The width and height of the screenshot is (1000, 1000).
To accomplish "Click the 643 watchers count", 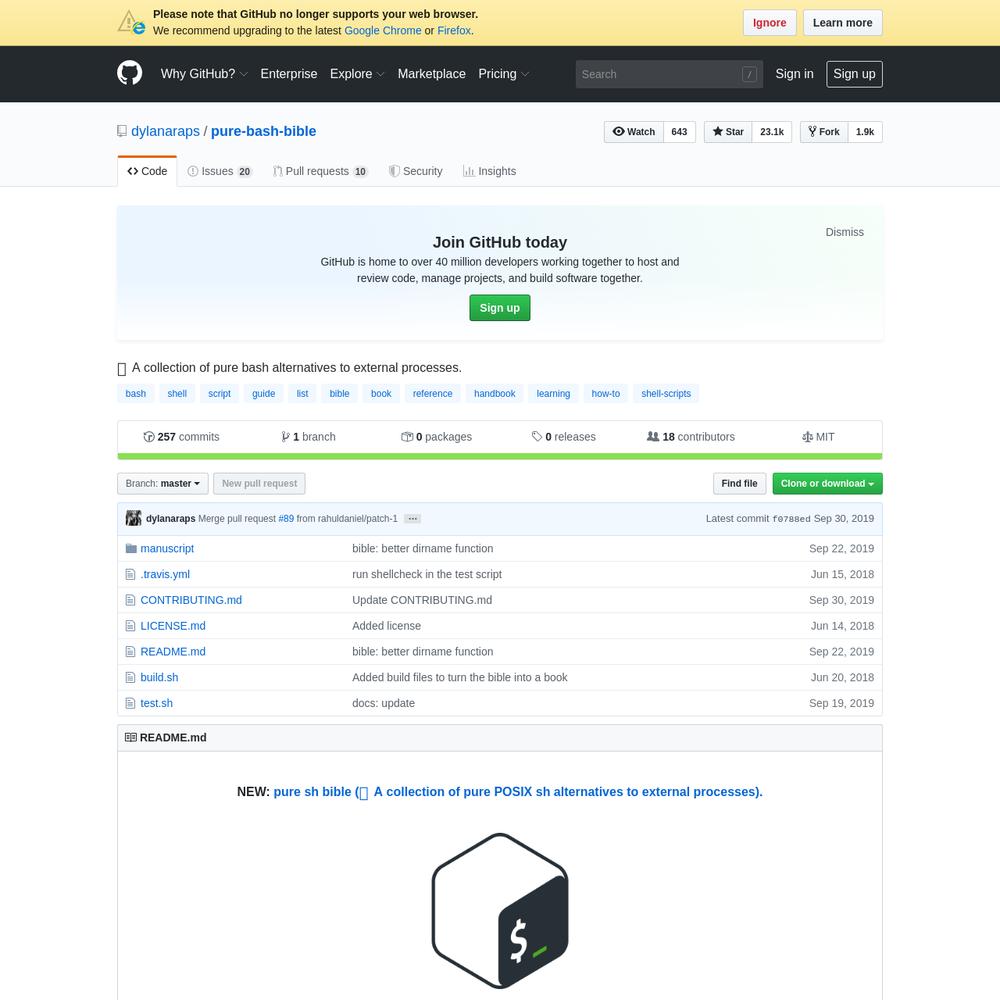I will 679,132.
